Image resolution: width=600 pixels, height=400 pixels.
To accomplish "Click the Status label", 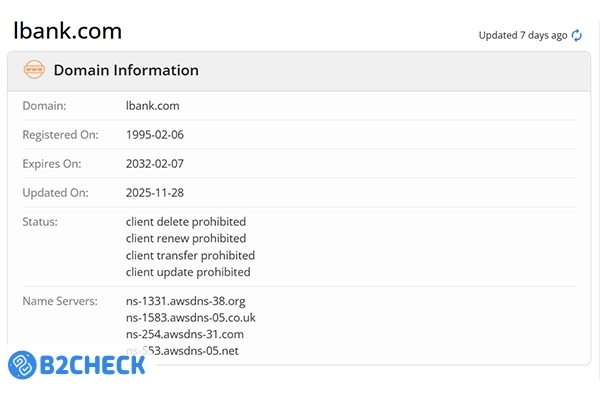I will (40, 221).
